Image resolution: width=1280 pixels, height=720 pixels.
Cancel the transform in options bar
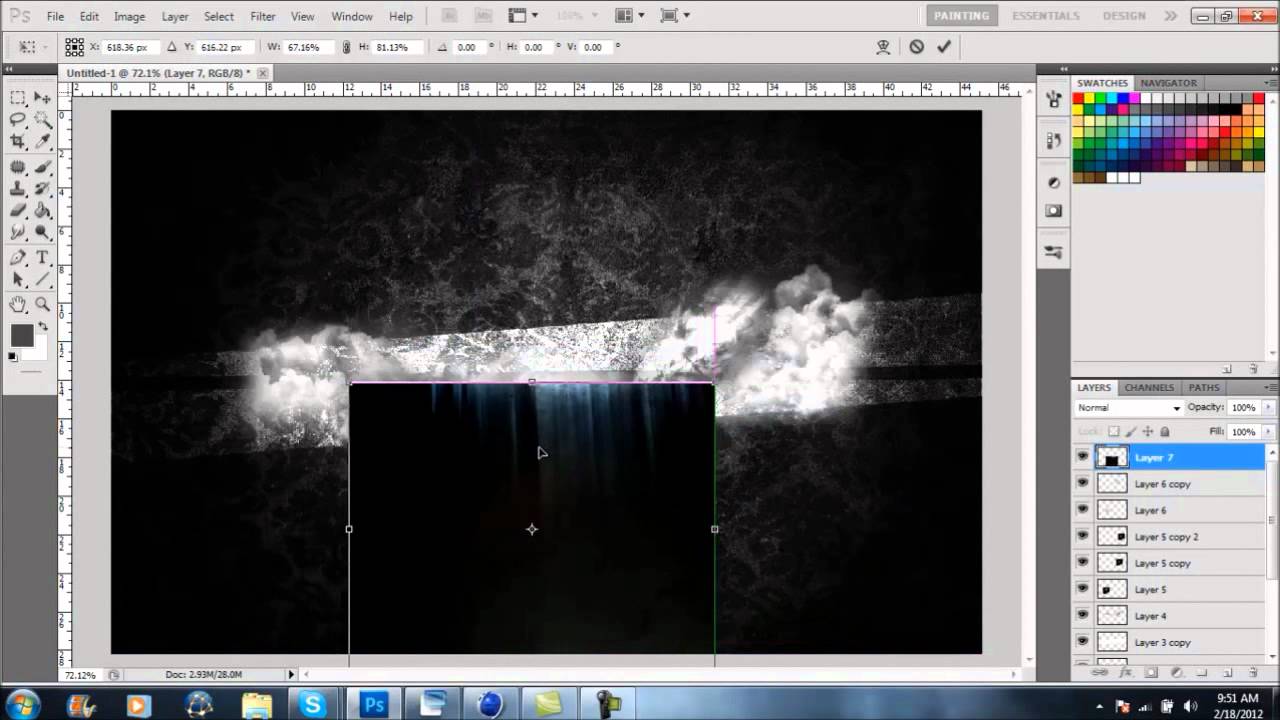(x=916, y=46)
